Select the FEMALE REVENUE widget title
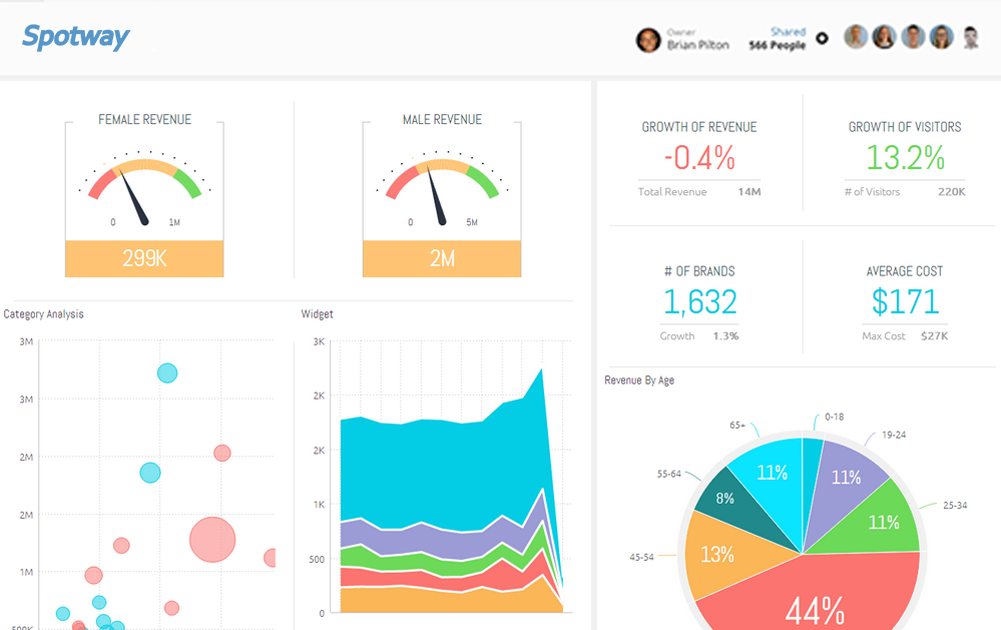The width and height of the screenshot is (1001, 630). point(145,119)
